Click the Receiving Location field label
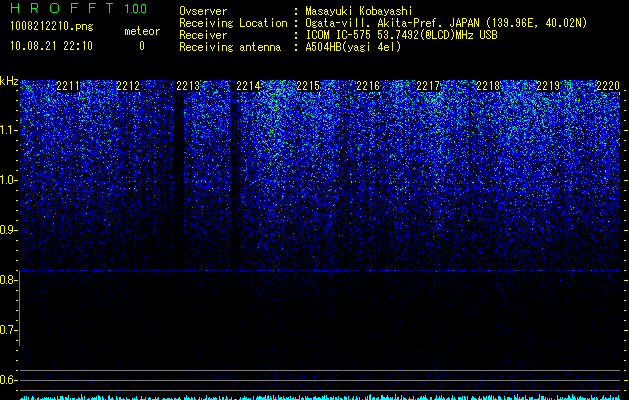629x400 pixels. pyautogui.click(x=233, y=23)
